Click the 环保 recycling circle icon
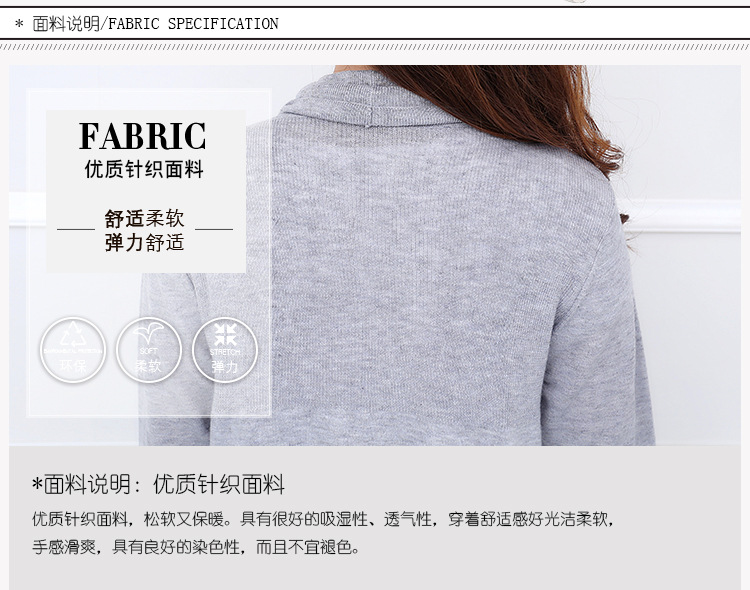The width and height of the screenshot is (750, 590). [73, 350]
